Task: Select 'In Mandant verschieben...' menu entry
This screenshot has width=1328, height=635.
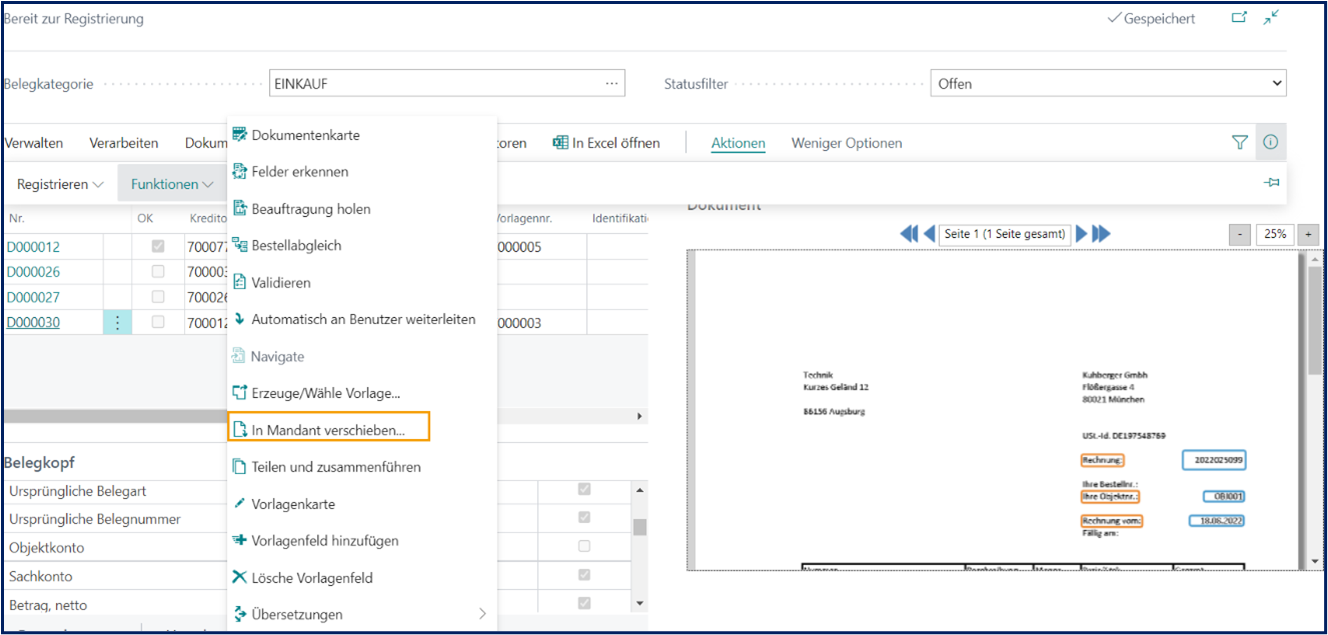Action: [x=328, y=430]
